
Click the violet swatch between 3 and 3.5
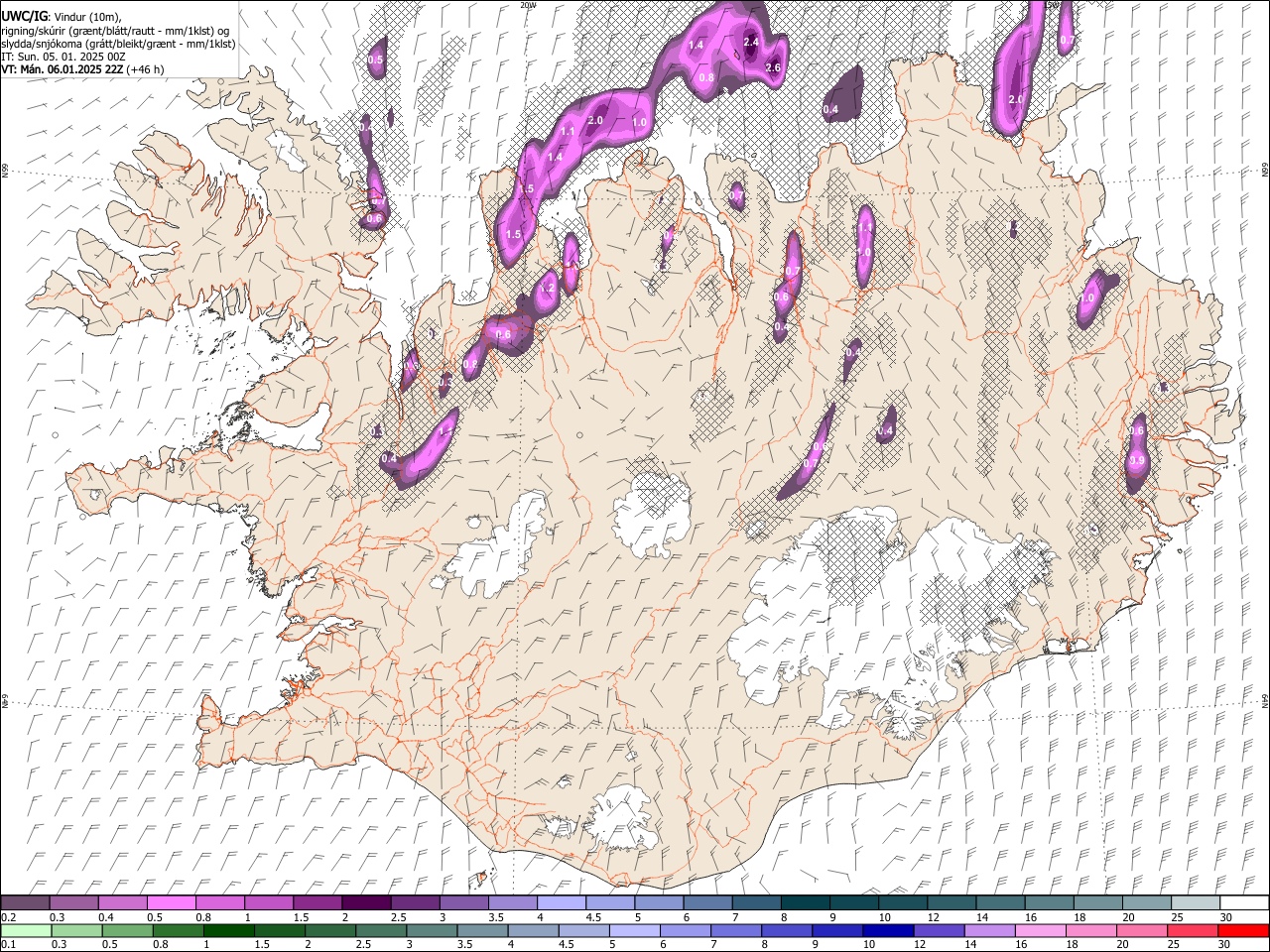pyautogui.click(x=462, y=903)
